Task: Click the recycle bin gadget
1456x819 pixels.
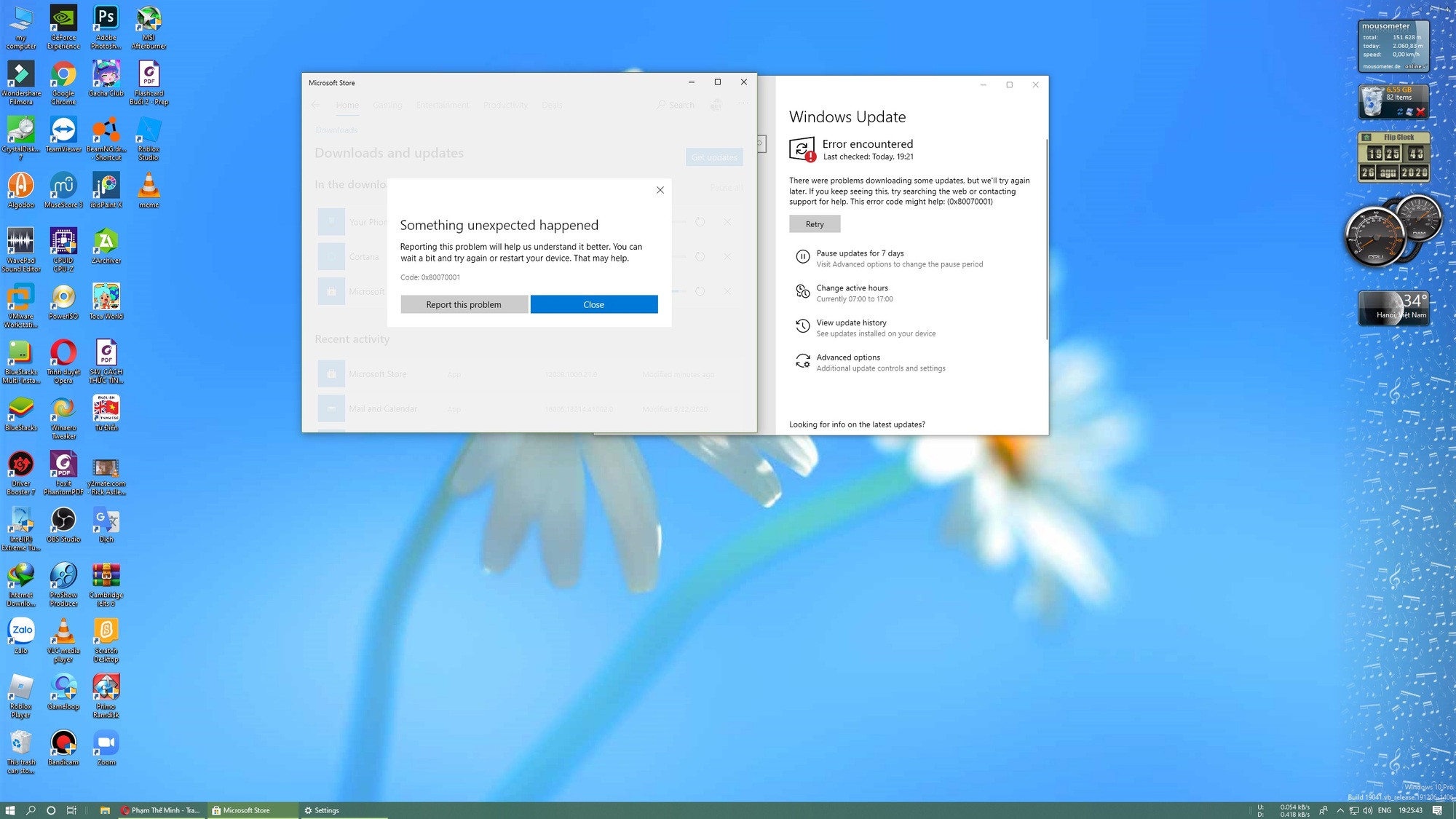Action: (x=1393, y=101)
